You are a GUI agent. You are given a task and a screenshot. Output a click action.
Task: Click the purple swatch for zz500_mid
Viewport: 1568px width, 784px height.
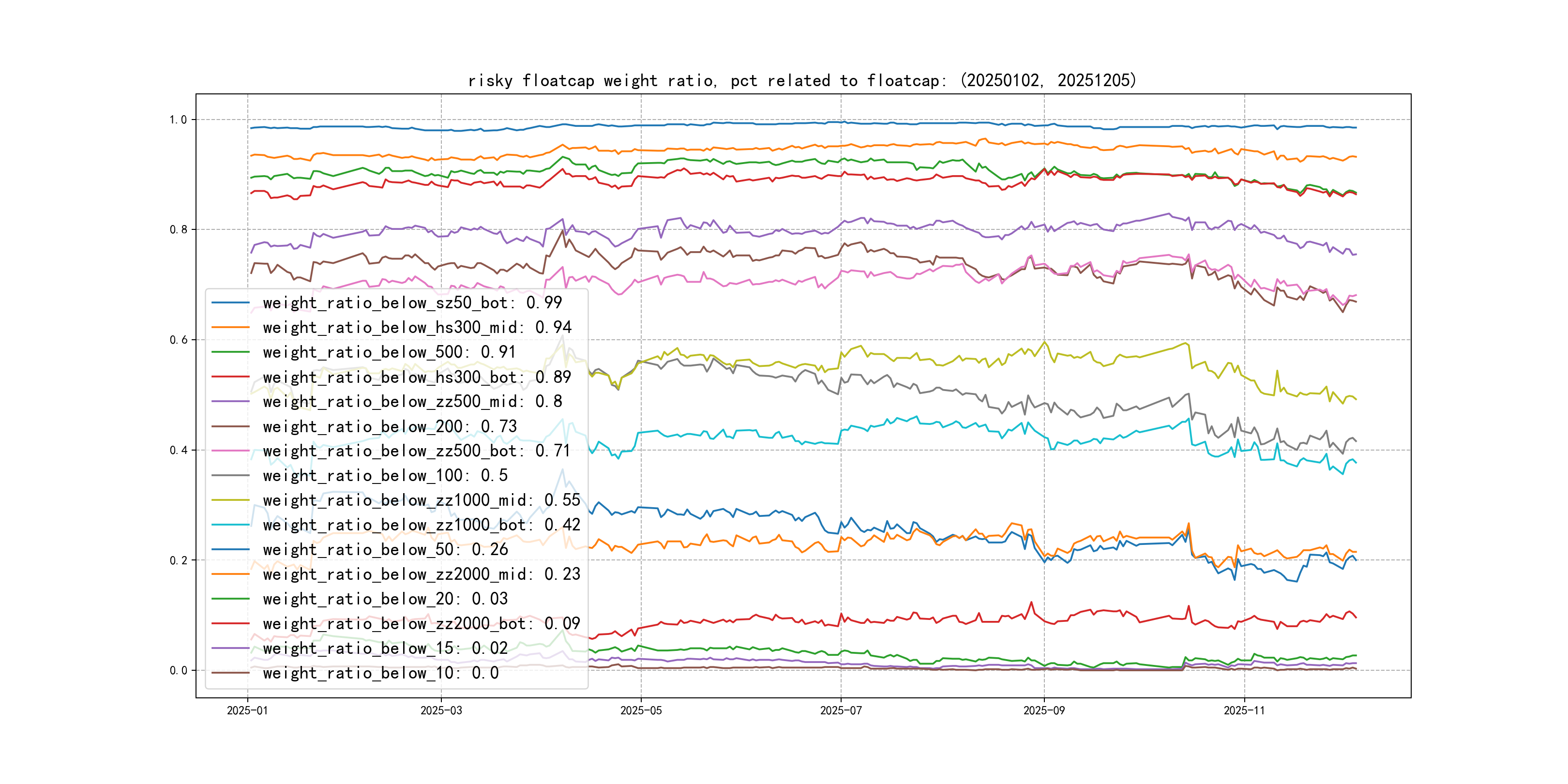231,402
